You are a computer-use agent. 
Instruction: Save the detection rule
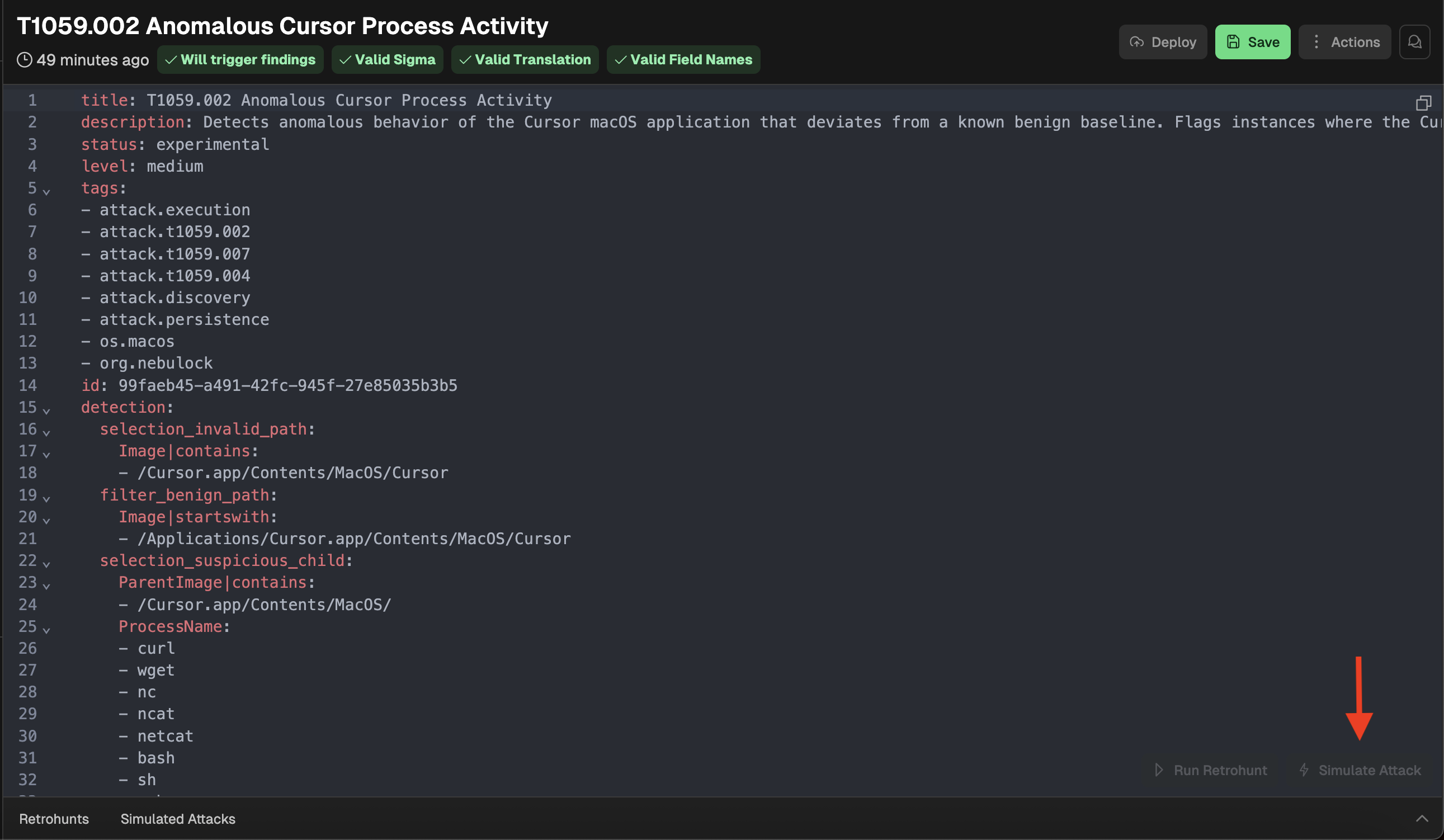1253,42
